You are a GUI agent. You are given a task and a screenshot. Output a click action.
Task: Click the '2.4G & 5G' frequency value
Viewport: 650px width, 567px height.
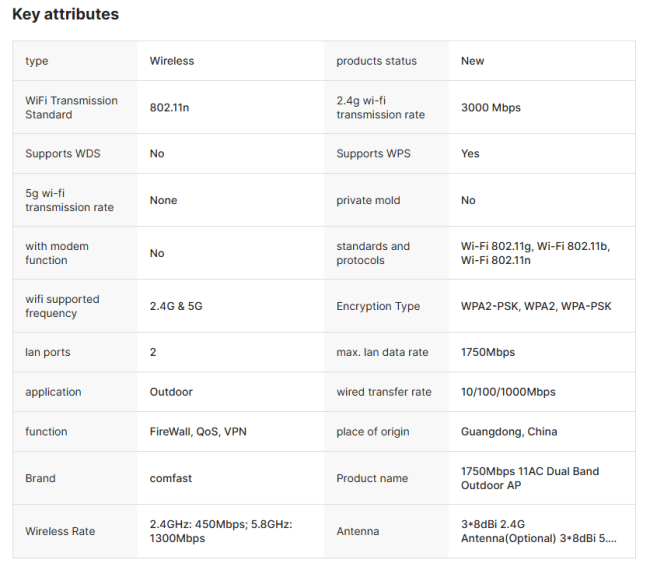click(176, 306)
